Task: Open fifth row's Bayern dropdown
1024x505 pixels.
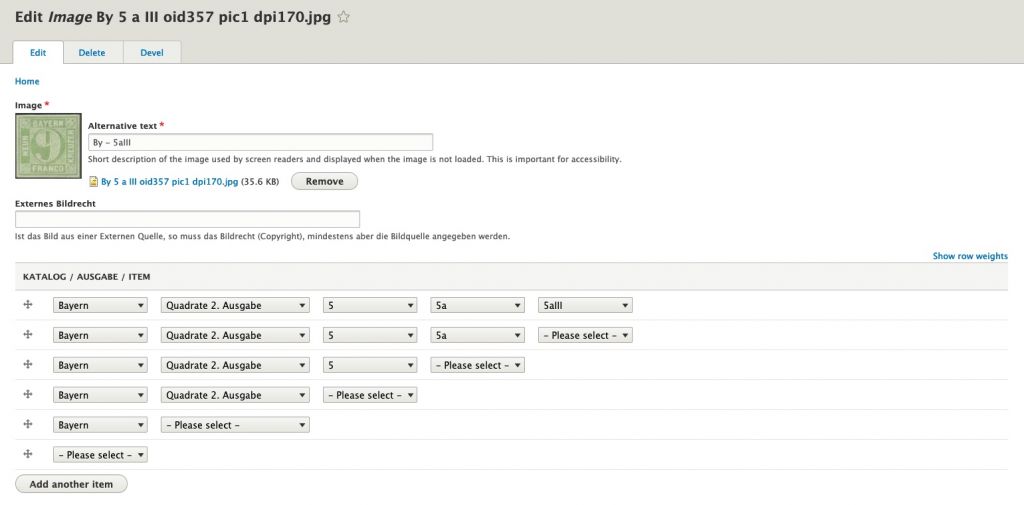Action: tap(100, 425)
